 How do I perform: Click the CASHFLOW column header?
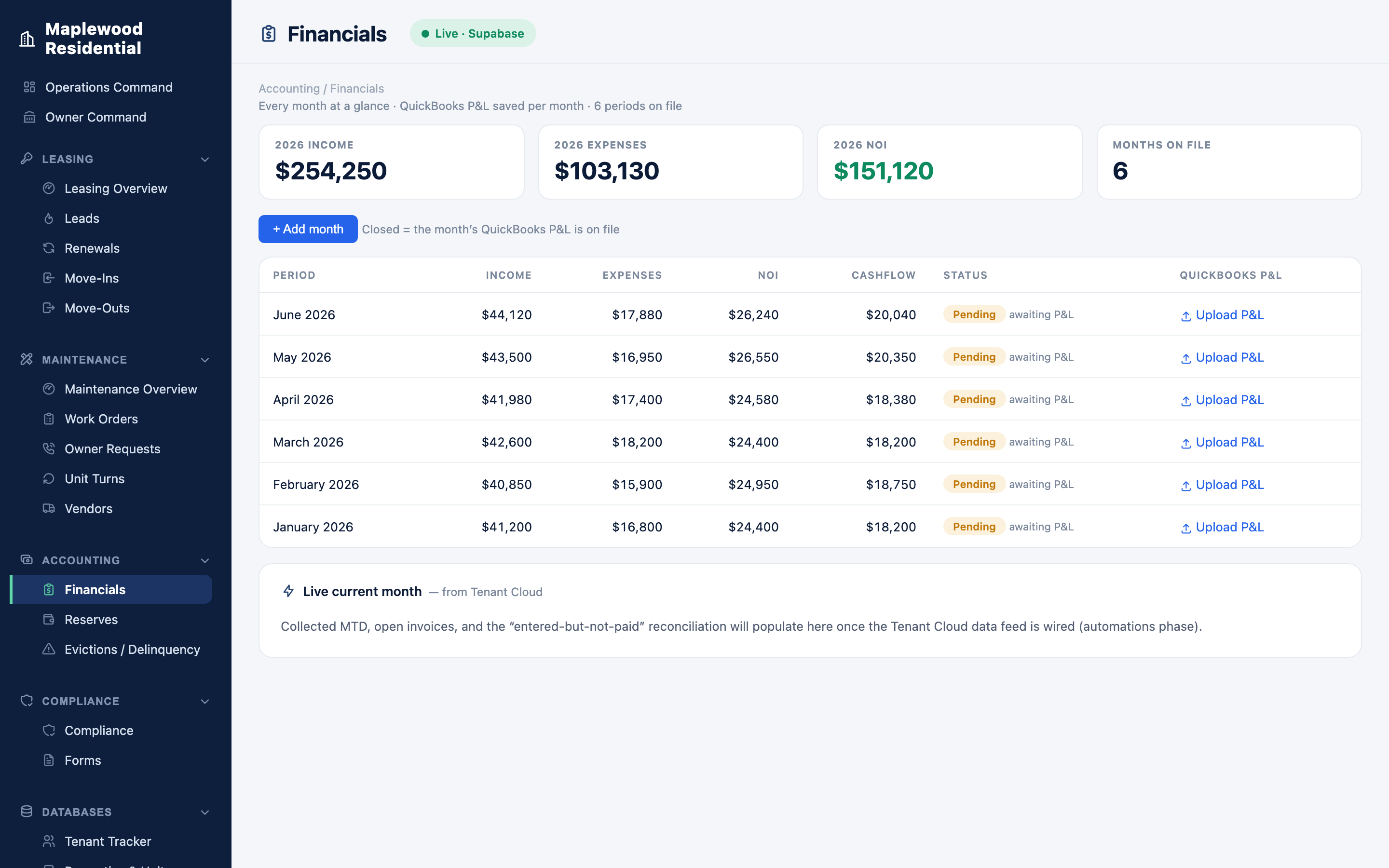tap(884, 275)
